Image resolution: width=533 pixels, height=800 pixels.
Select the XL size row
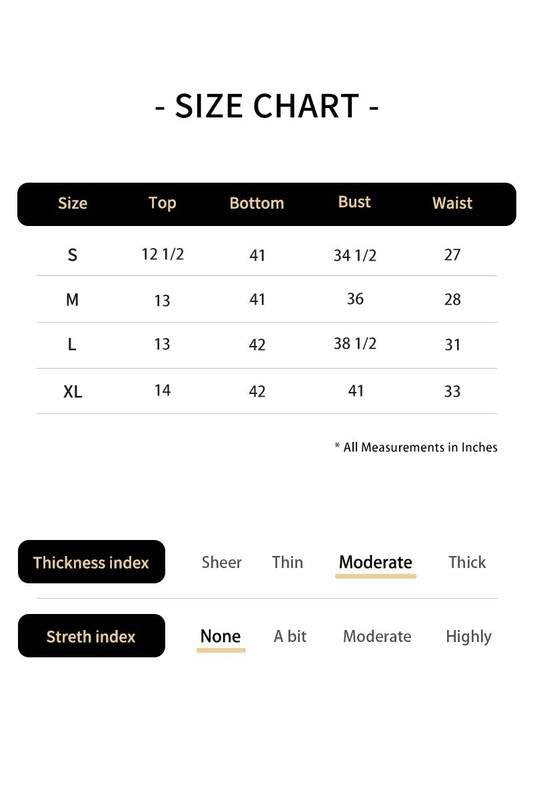267,391
